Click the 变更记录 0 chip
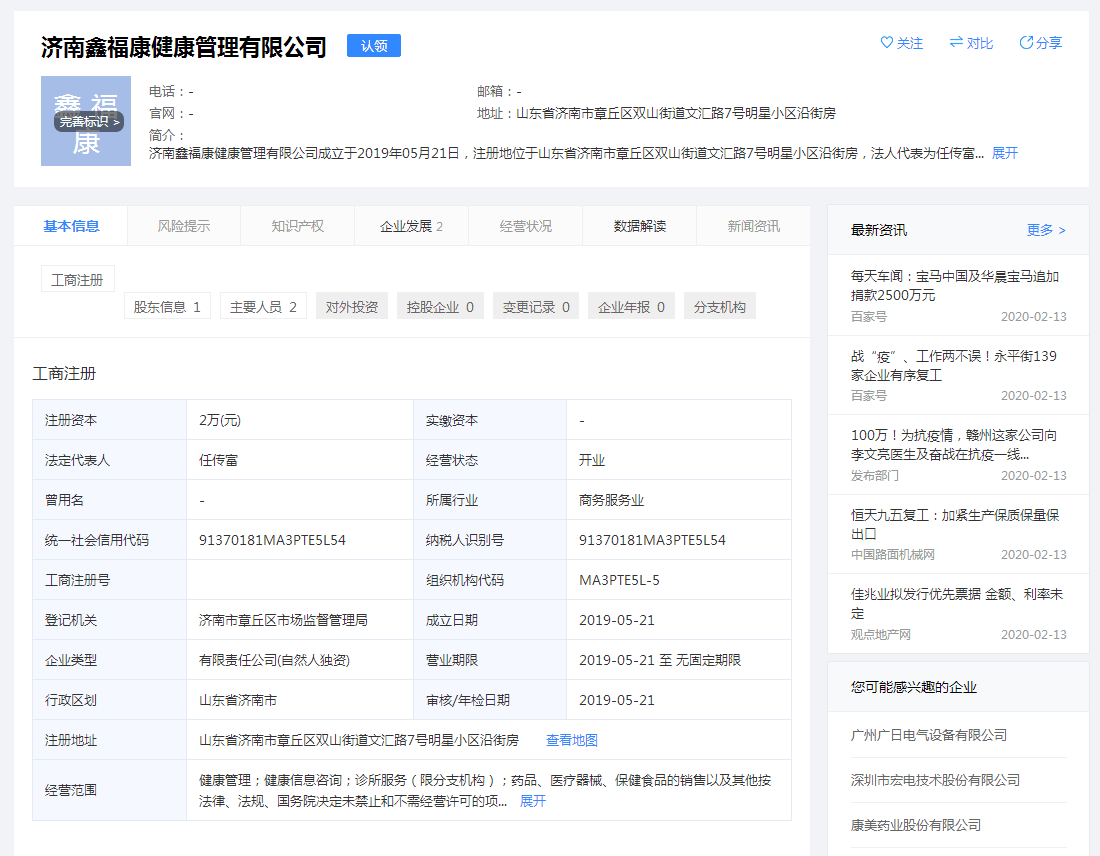This screenshot has height=856, width=1100. point(536,307)
